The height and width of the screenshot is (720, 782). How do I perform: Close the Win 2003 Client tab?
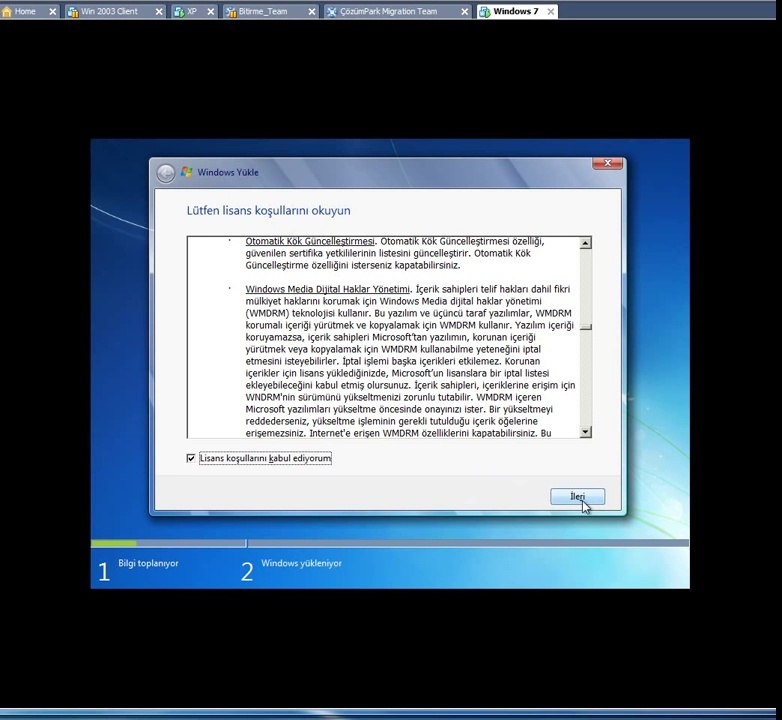pyautogui.click(x=159, y=11)
